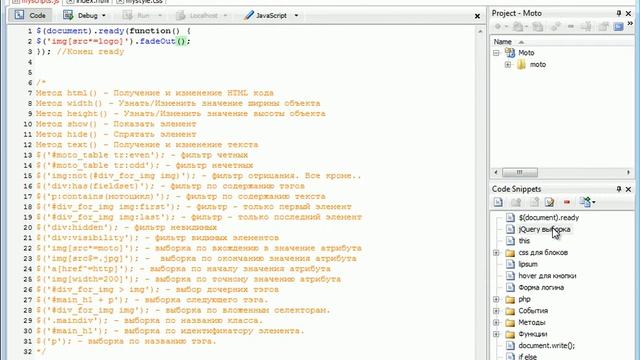Click the blue folder icon in Project toolbar
Viewport: 640px width, 360px height.
[619, 27]
